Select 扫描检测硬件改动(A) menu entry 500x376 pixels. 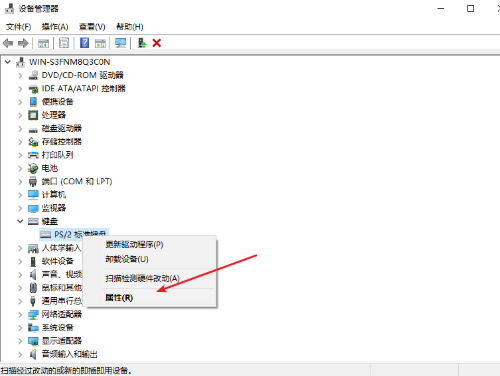click(x=143, y=278)
